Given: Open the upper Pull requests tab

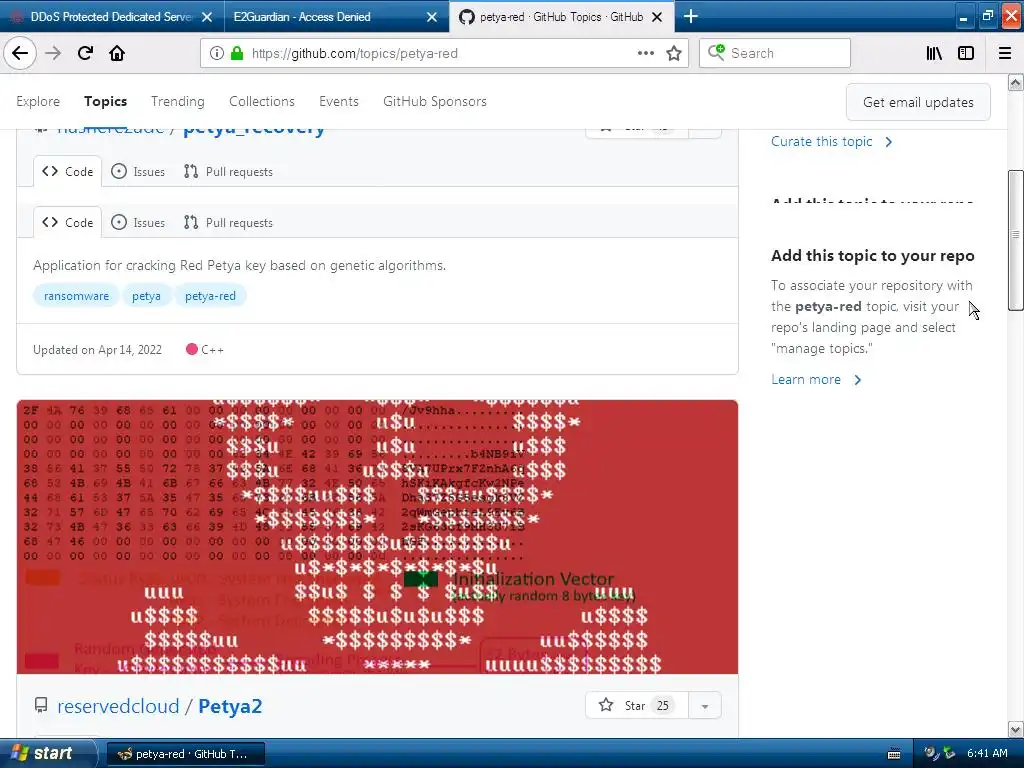Looking at the screenshot, I should (x=228, y=171).
